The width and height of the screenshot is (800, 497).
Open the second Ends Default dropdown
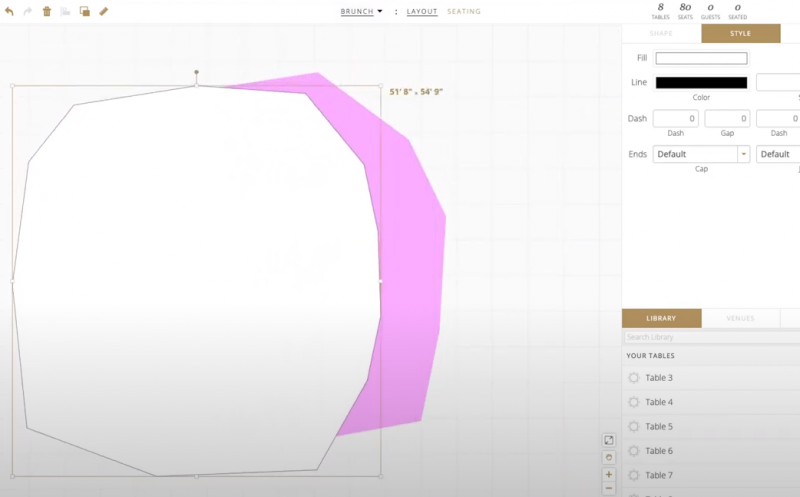(778, 154)
